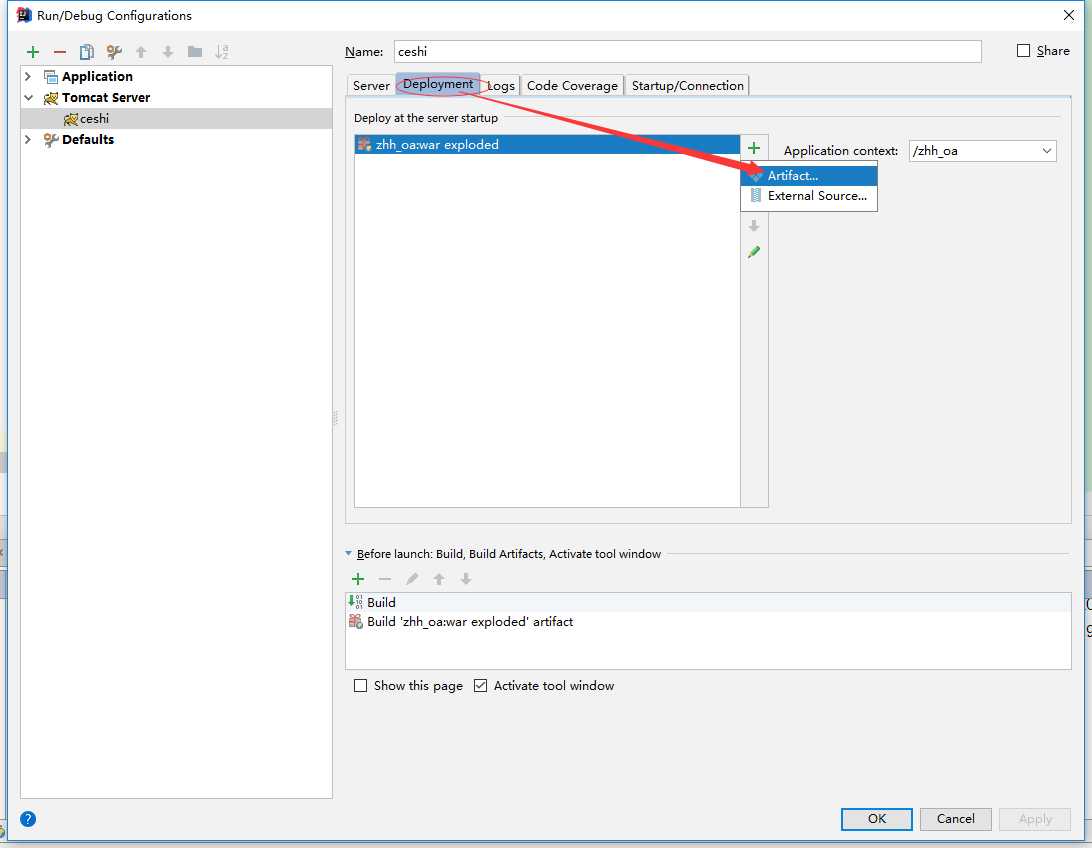Choose Artifact... from popup menu
Image resolution: width=1092 pixels, height=848 pixels.
click(809, 175)
